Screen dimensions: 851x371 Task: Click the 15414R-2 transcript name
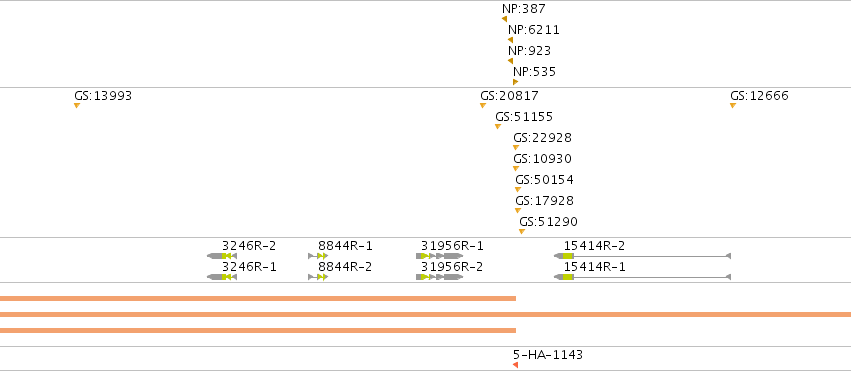595,246
